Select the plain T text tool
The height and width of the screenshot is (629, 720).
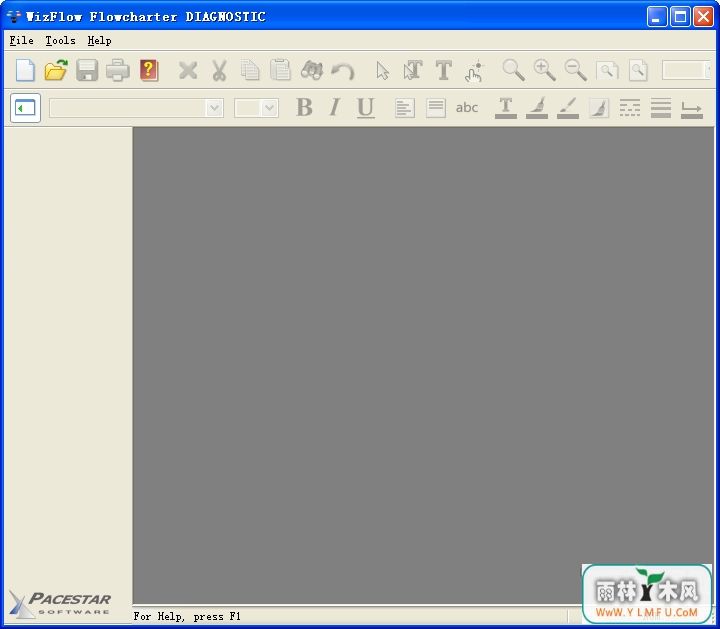[444, 71]
